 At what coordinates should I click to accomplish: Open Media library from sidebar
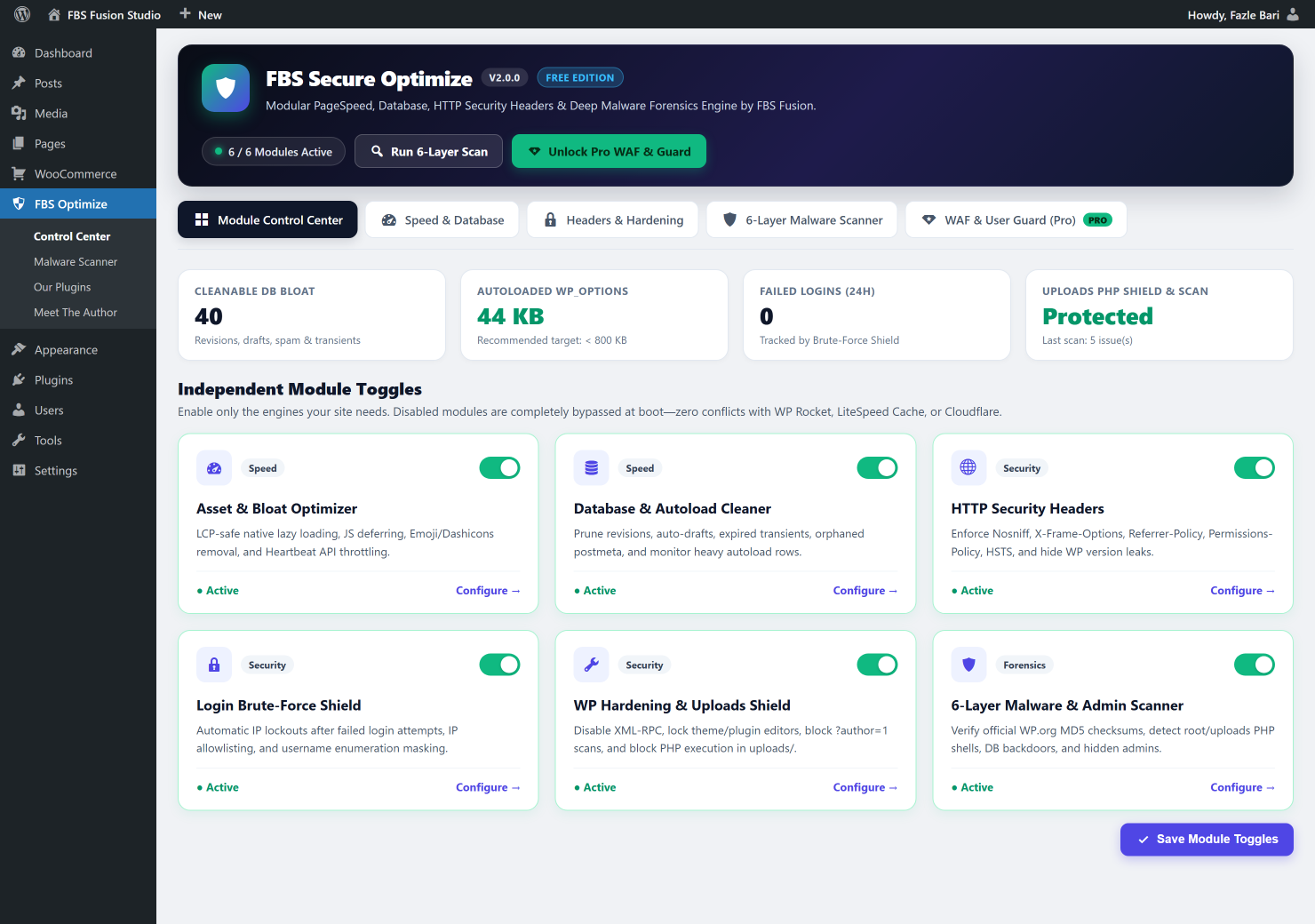click(78, 114)
